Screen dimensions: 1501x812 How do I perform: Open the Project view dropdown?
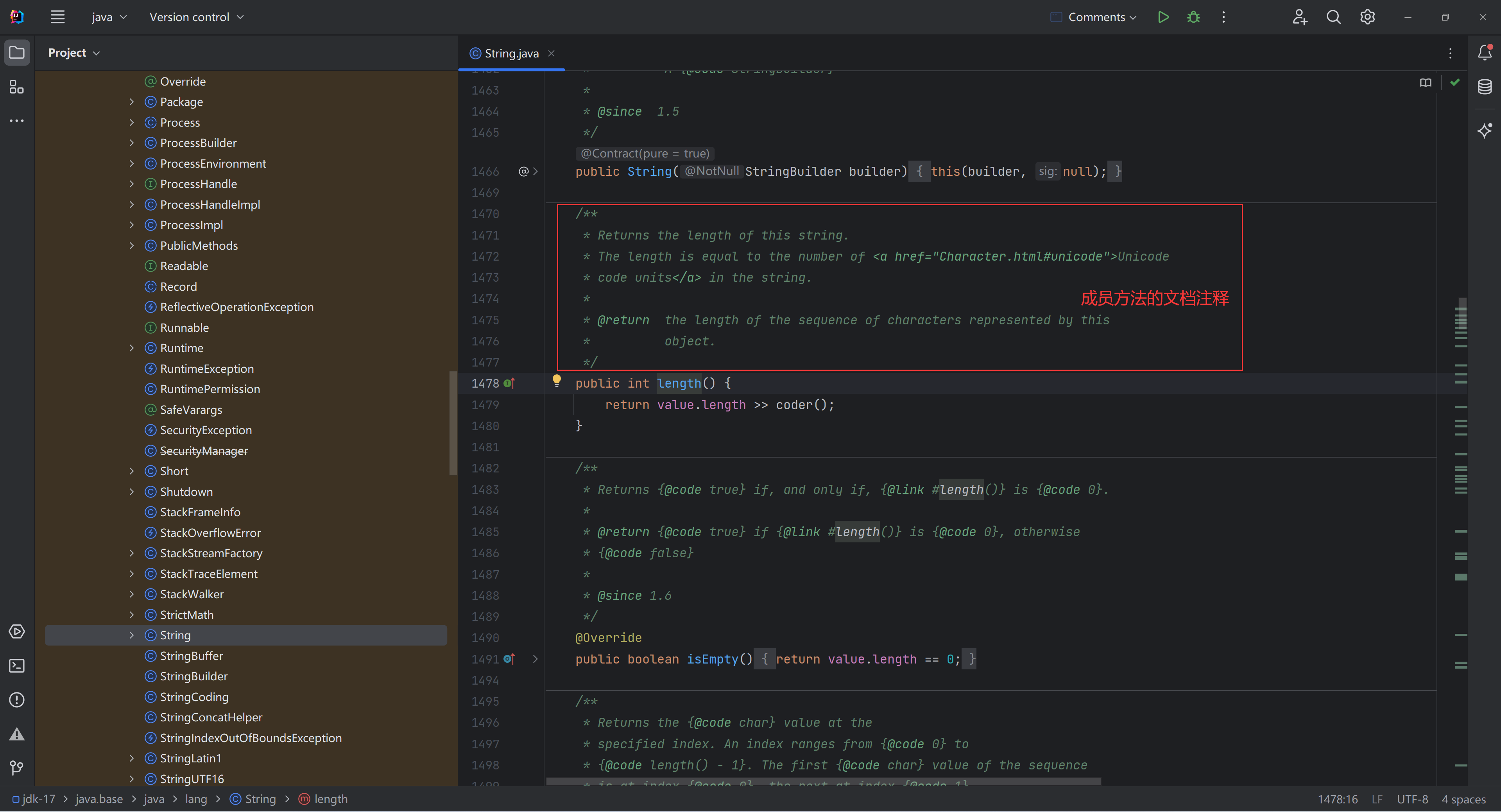click(x=74, y=52)
